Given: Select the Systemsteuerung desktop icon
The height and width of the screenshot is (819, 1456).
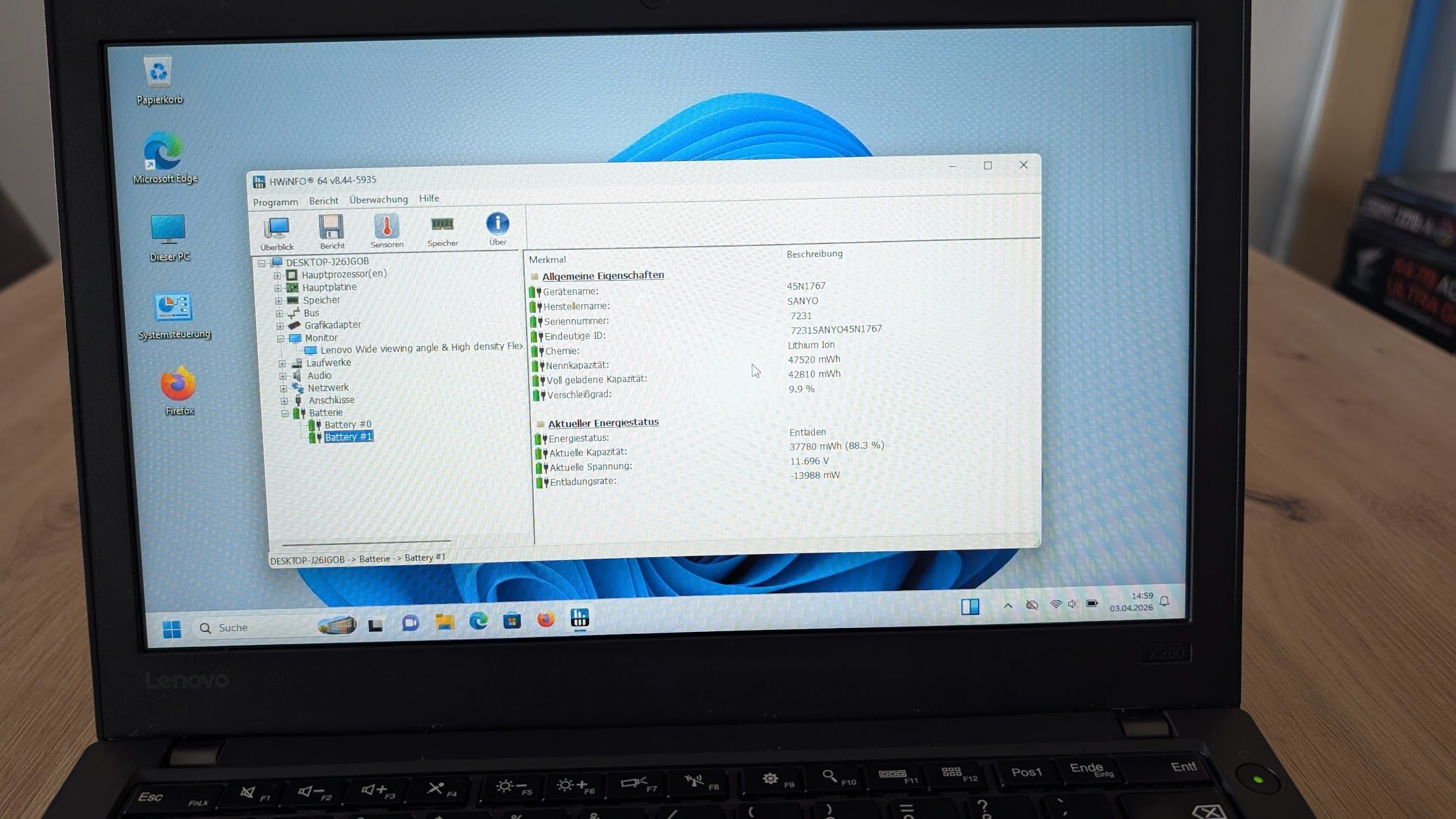Looking at the screenshot, I should point(174,316).
